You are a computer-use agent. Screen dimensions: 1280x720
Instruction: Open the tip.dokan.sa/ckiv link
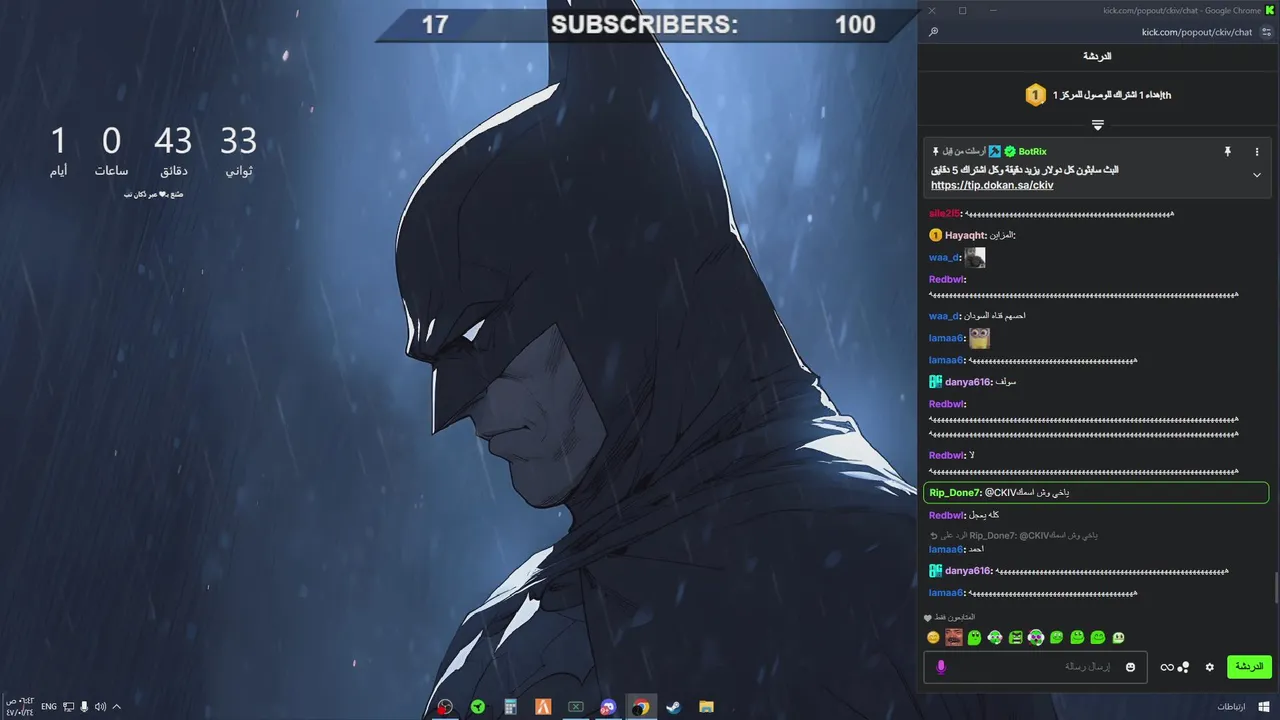[x=992, y=185]
